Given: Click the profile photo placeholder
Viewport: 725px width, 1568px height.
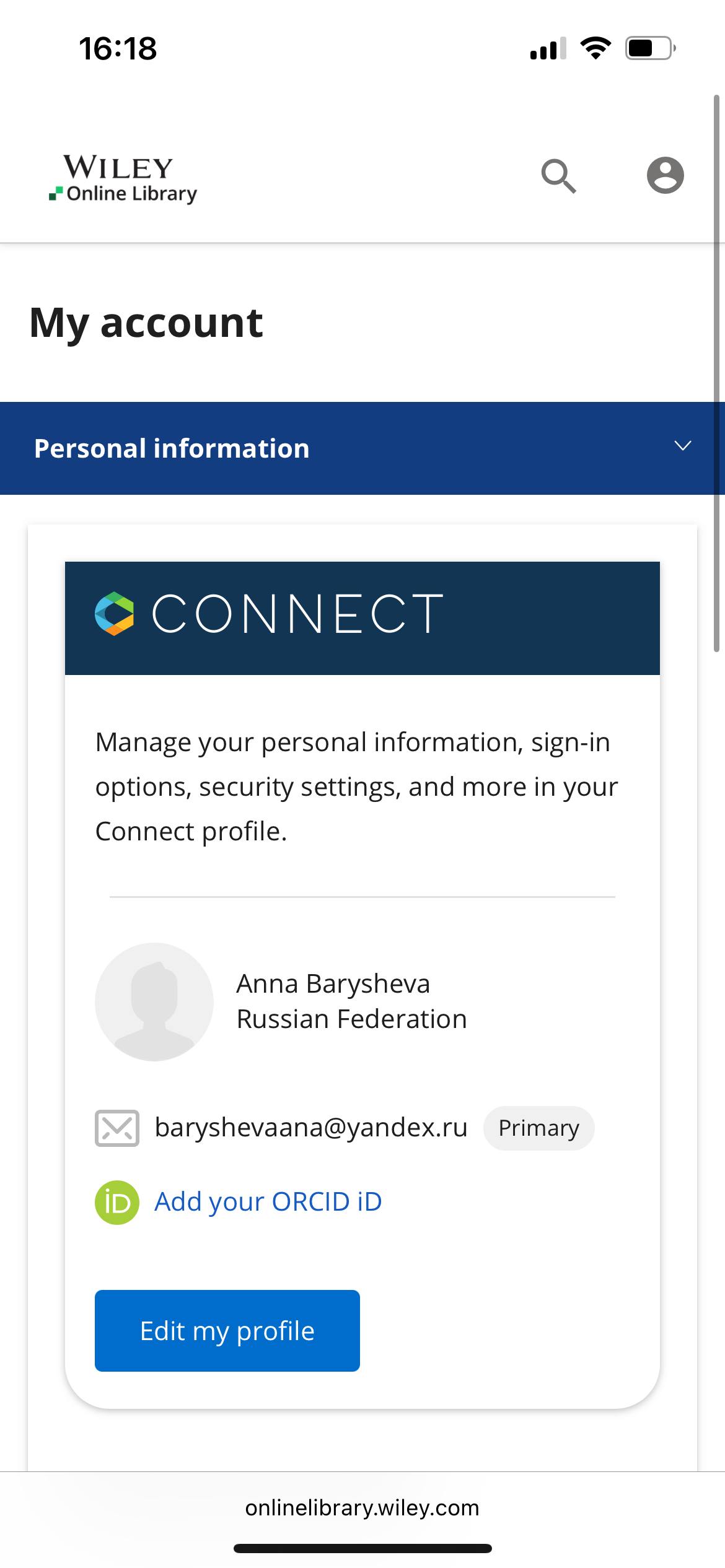Looking at the screenshot, I should pyautogui.click(x=154, y=1001).
